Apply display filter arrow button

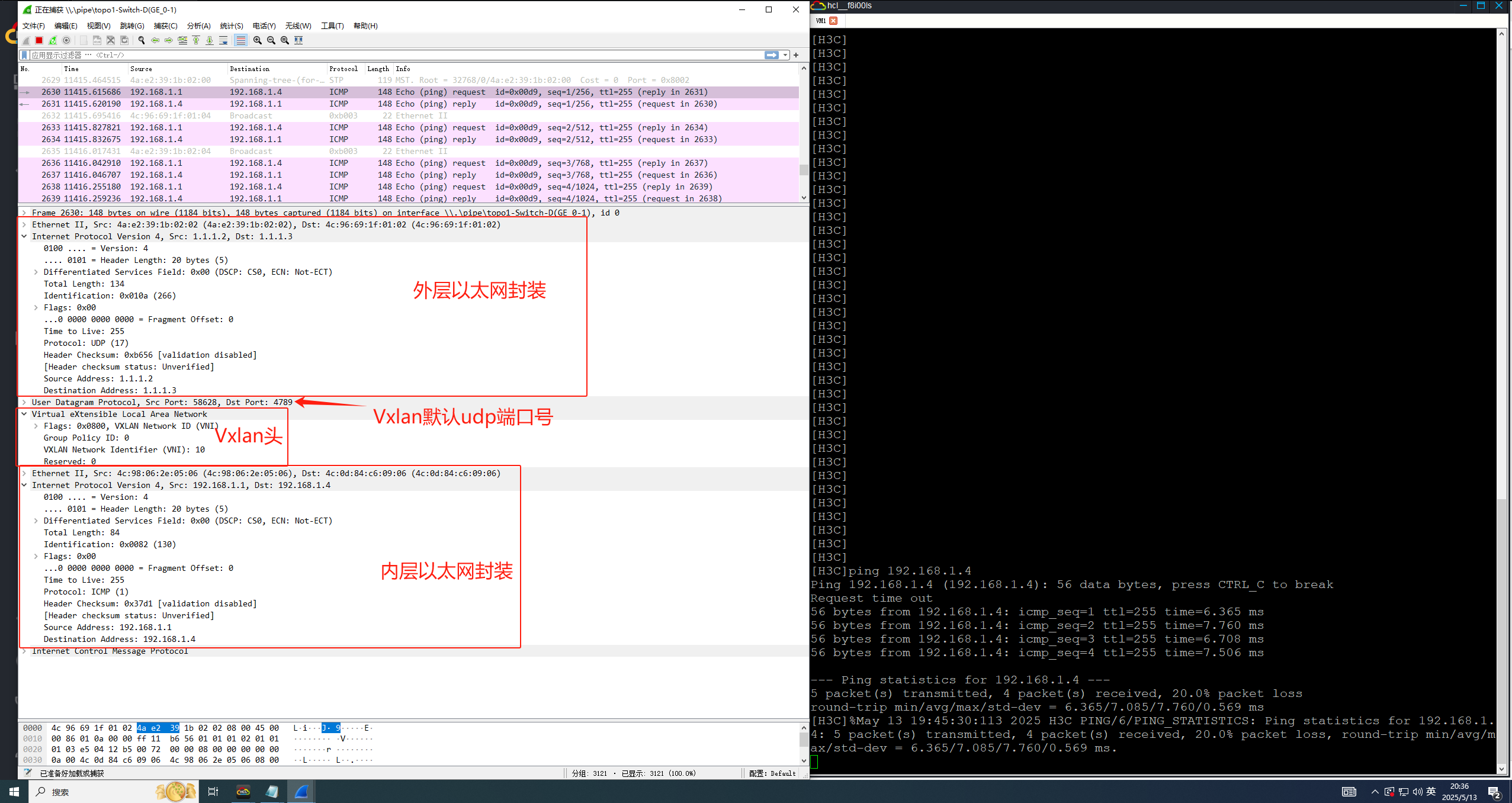point(771,55)
